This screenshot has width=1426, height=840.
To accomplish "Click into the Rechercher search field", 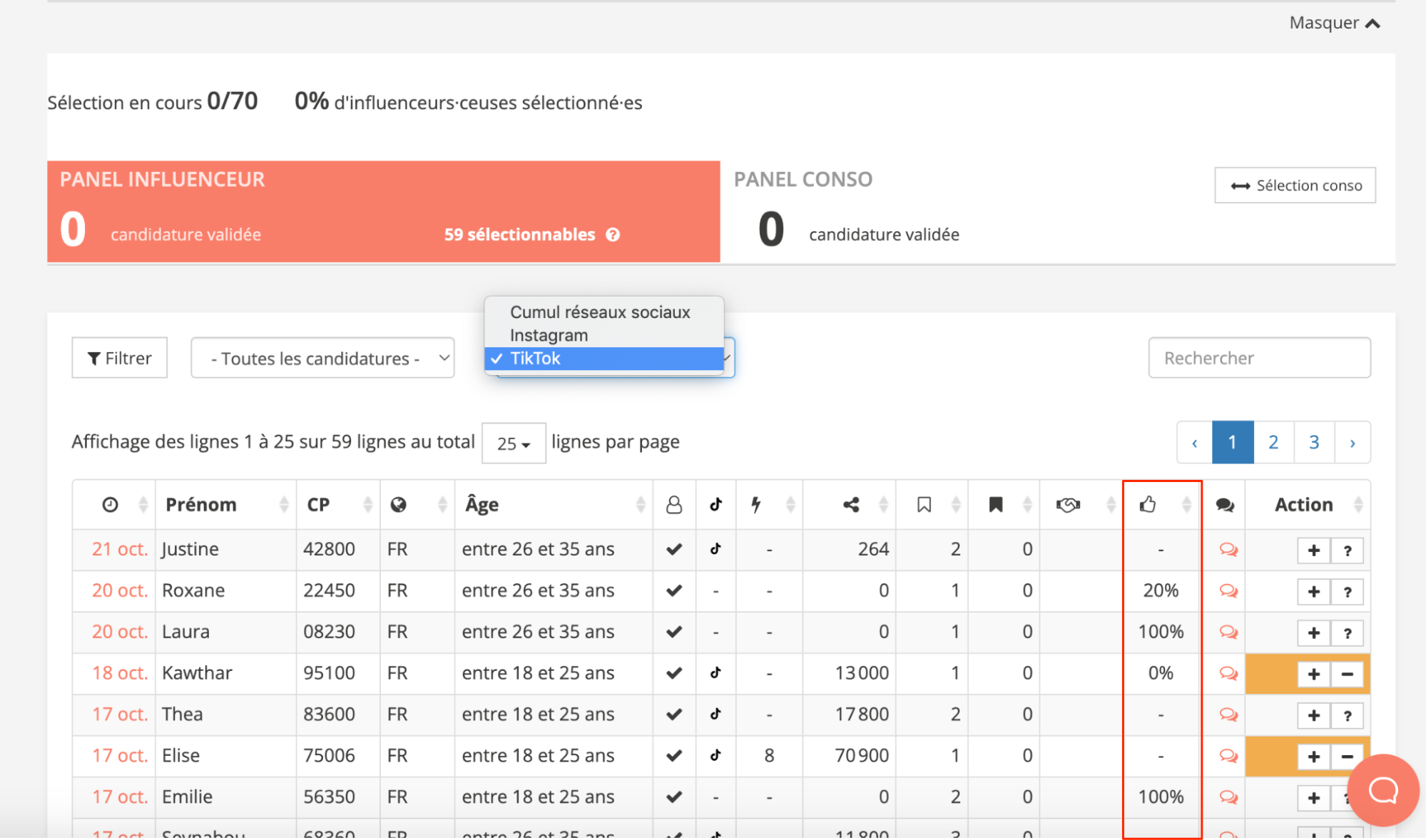I will coord(1258,358).
